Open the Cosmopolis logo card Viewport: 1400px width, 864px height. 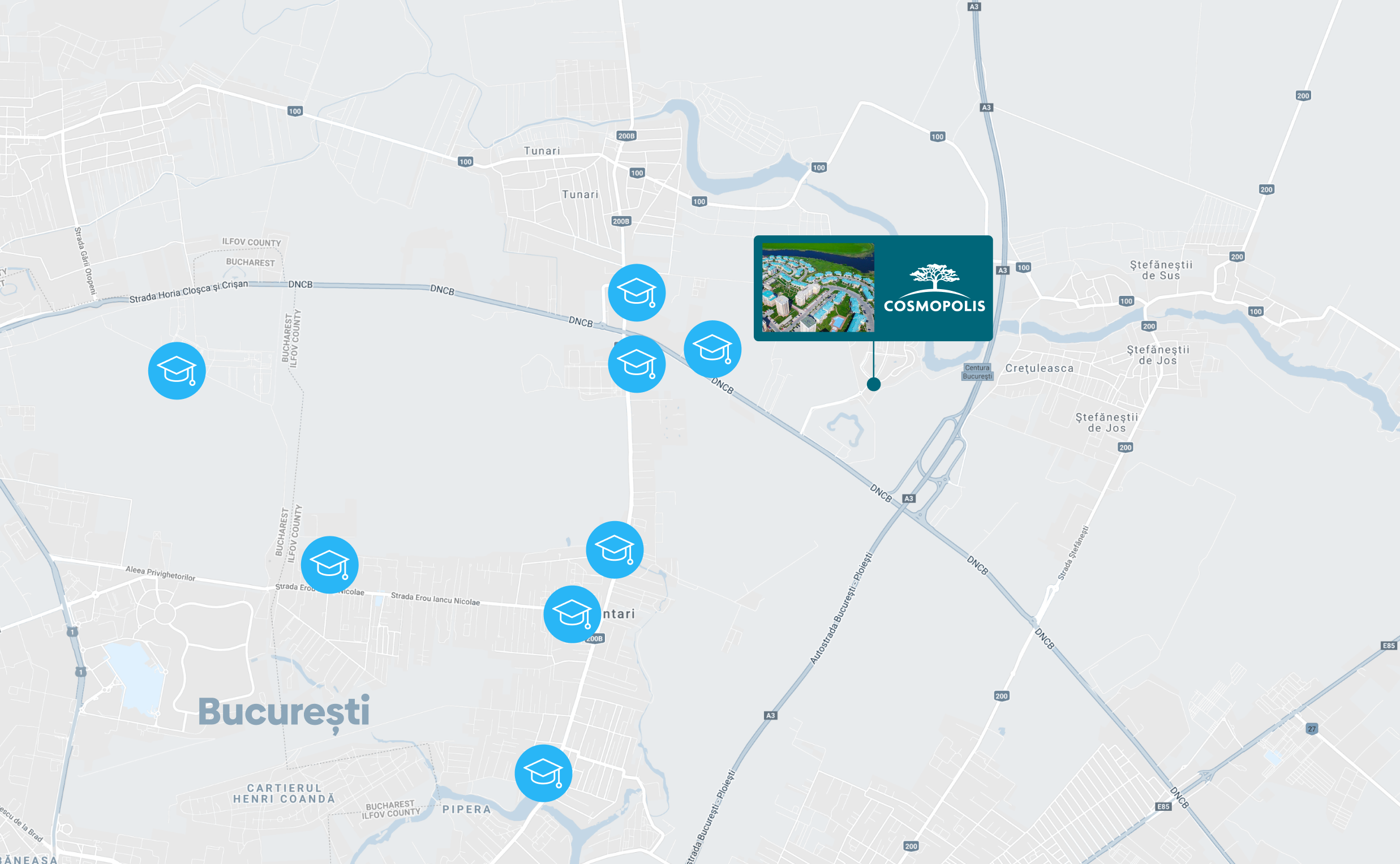tap(934, 288)
